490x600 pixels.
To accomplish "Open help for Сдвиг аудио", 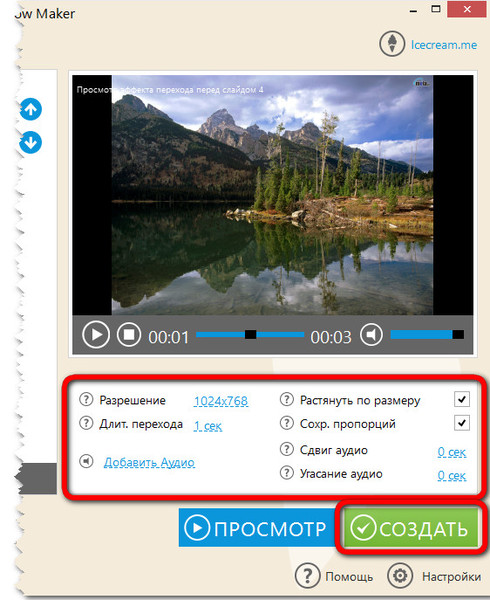I will coord(287,449).
